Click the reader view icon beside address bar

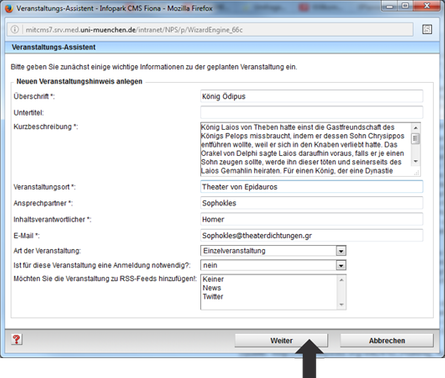tap(427, 30)
